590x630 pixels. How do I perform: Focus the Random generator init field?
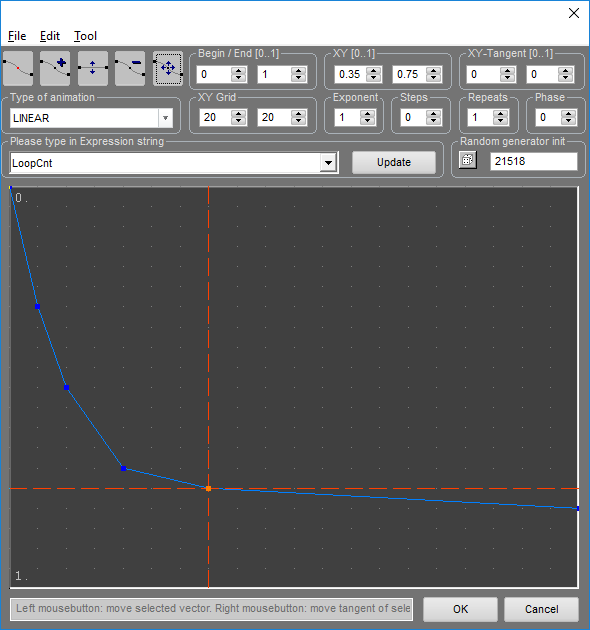click(x=534, y=161)
